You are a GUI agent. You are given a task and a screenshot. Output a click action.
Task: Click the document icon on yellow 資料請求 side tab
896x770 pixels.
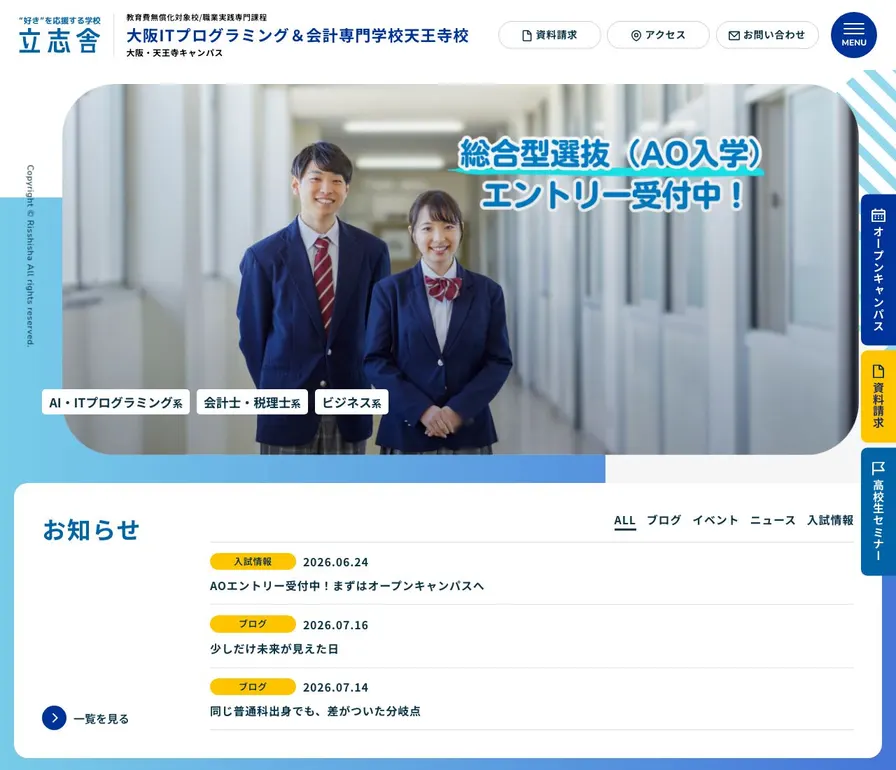(x=878, y=371)
